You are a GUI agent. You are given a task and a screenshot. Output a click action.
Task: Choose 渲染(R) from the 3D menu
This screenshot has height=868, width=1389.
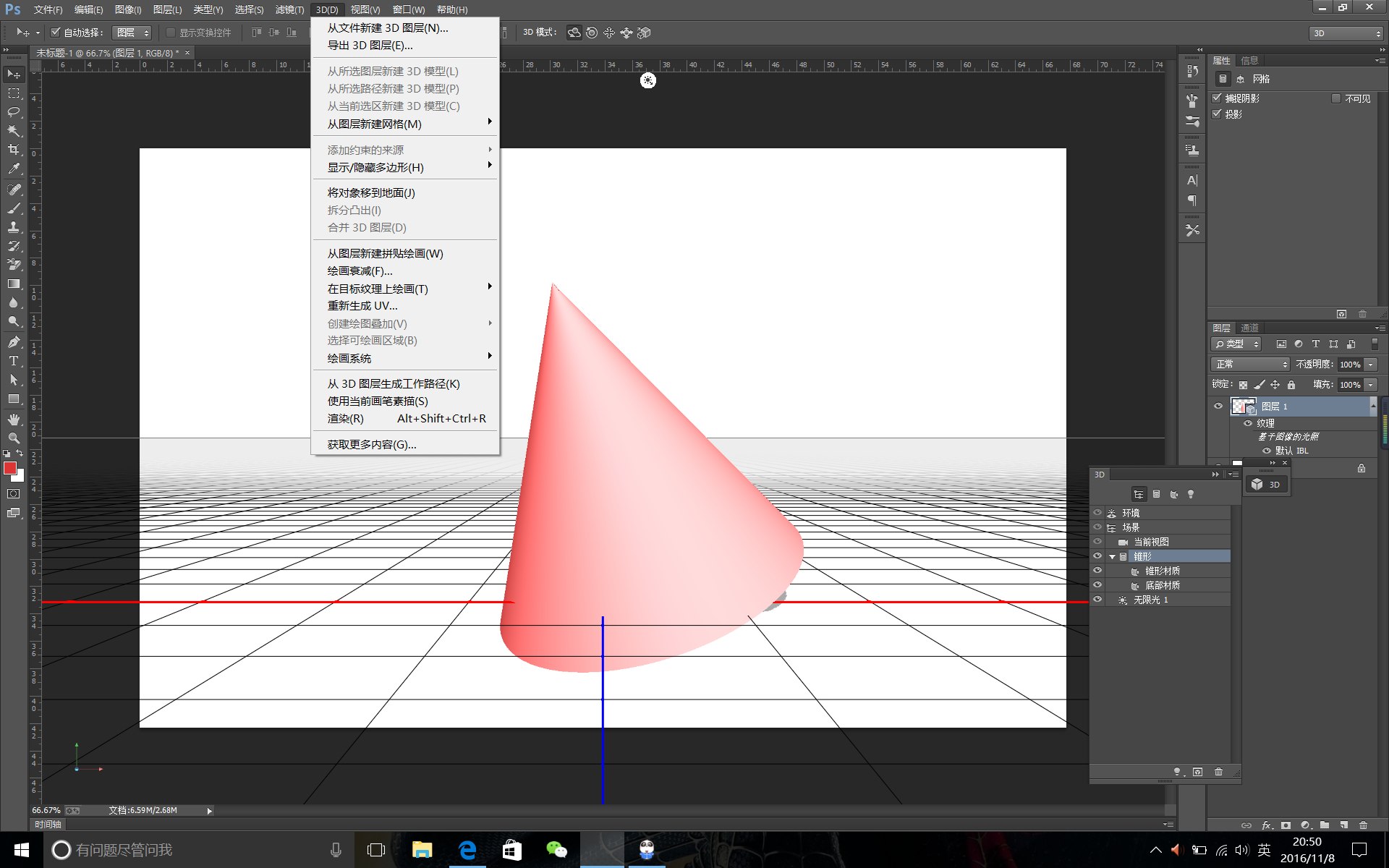coord(346,419)
